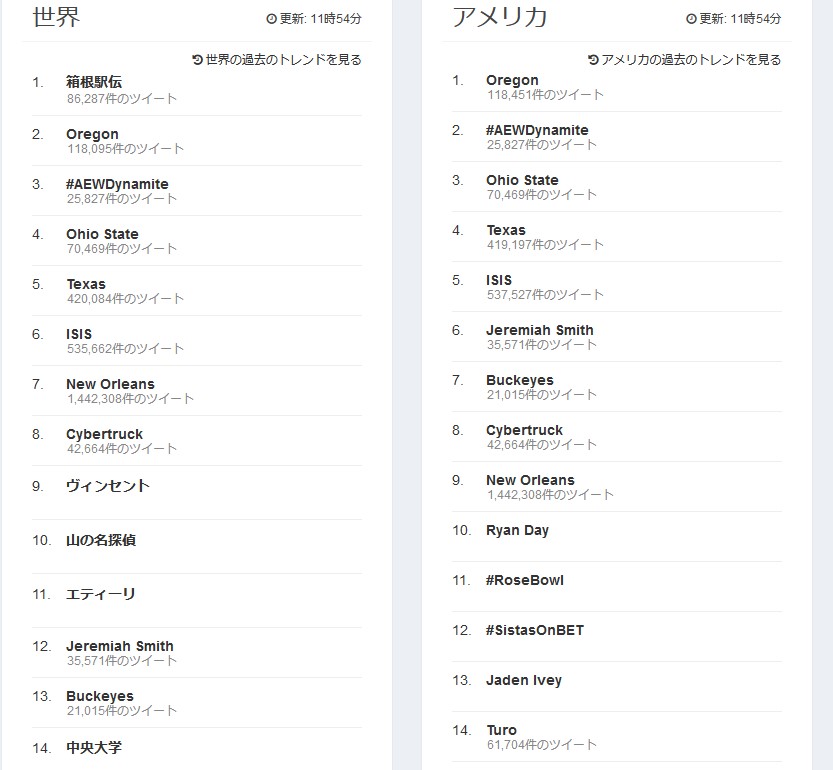Select the エティーリ trend
The height and width of the screenshot is (770, 833).
click(101, 594)
